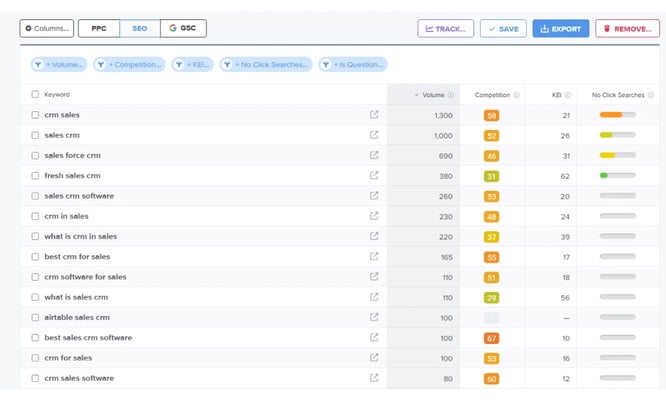Click the 'airtable sales crm' keyword text
This screenshot has width=666, height=400.
(77, 317)
